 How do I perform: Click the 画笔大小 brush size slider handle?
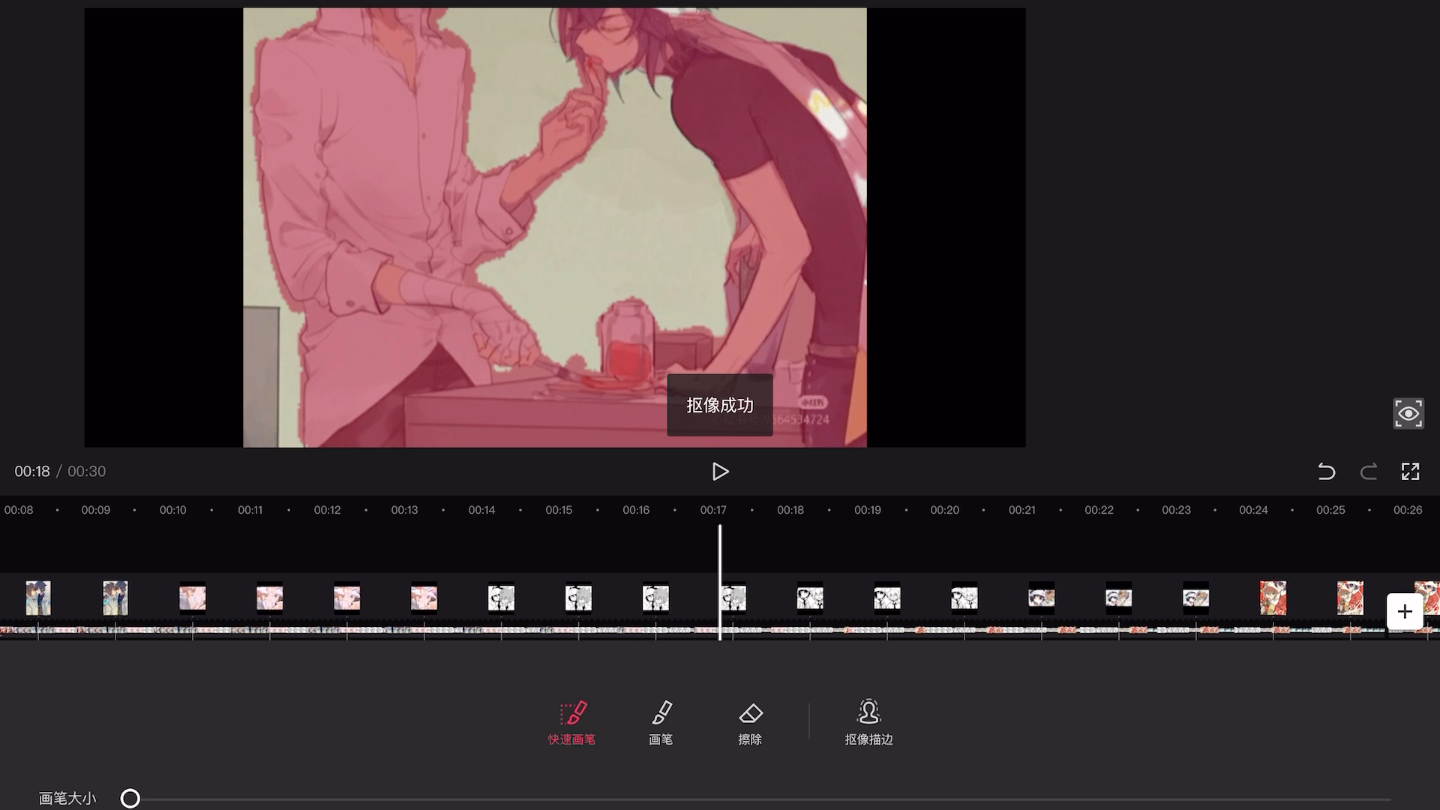click(x=130, y=798)
